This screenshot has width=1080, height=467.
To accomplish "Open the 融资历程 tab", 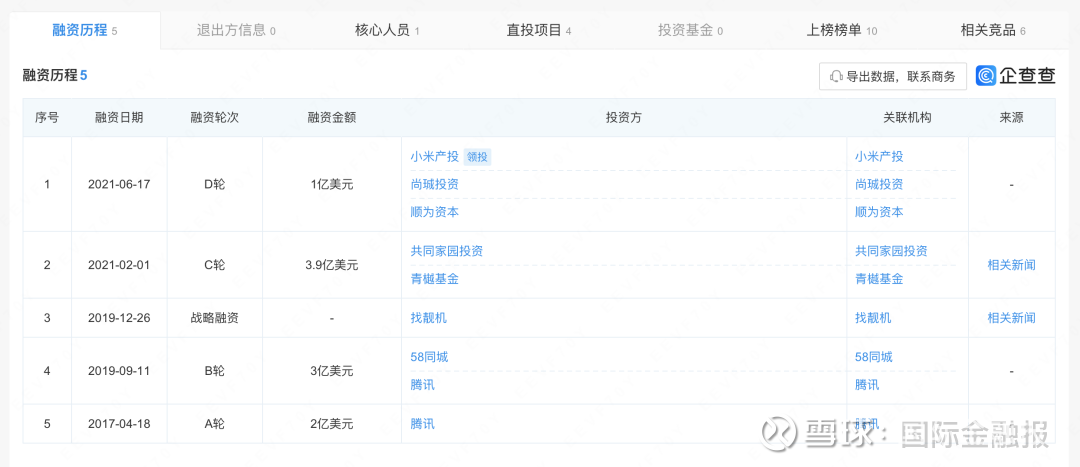I will coord(85,30).
